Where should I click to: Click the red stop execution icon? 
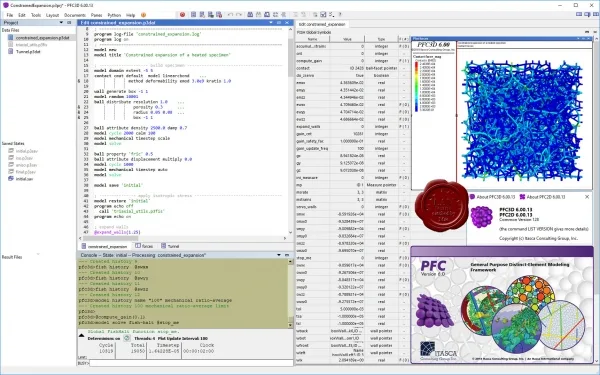[183, 15]
